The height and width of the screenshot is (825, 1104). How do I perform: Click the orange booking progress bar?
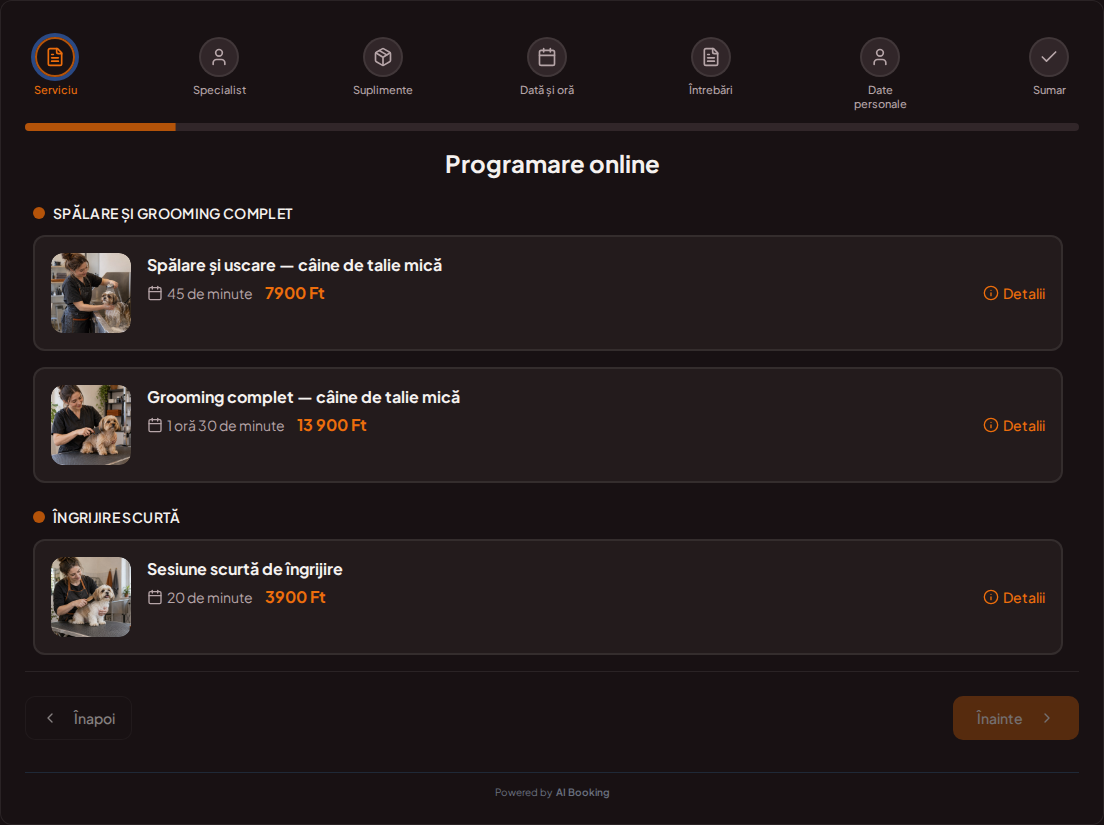[x=100, y=127]
